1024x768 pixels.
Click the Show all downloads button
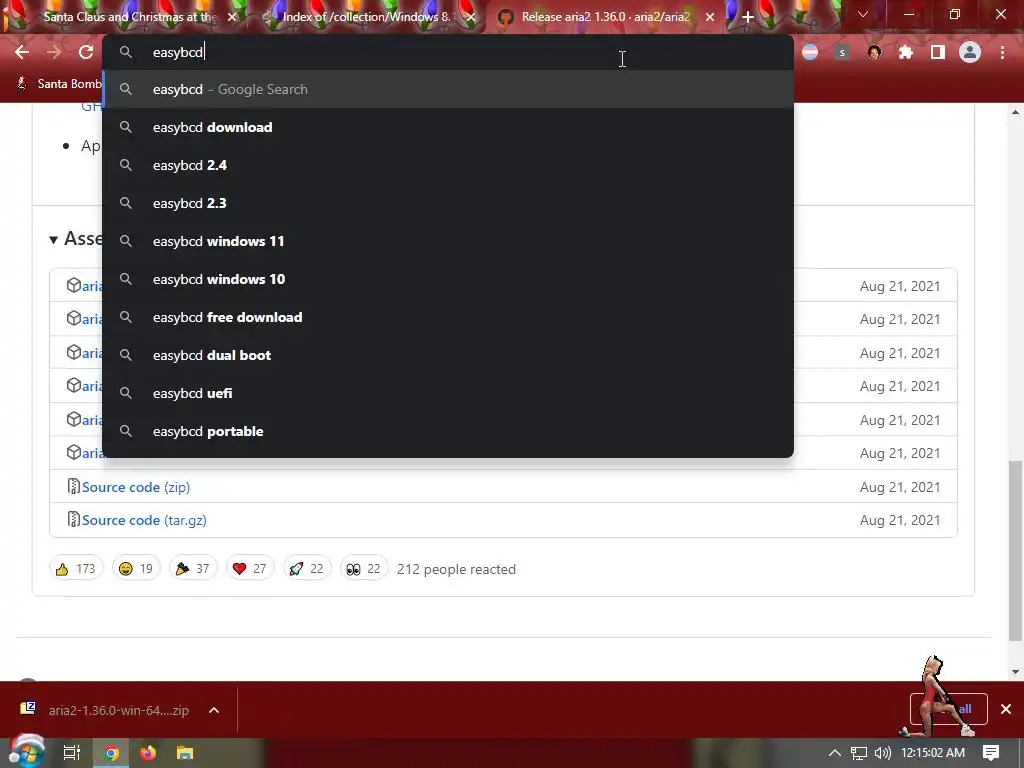coord(949,709)
